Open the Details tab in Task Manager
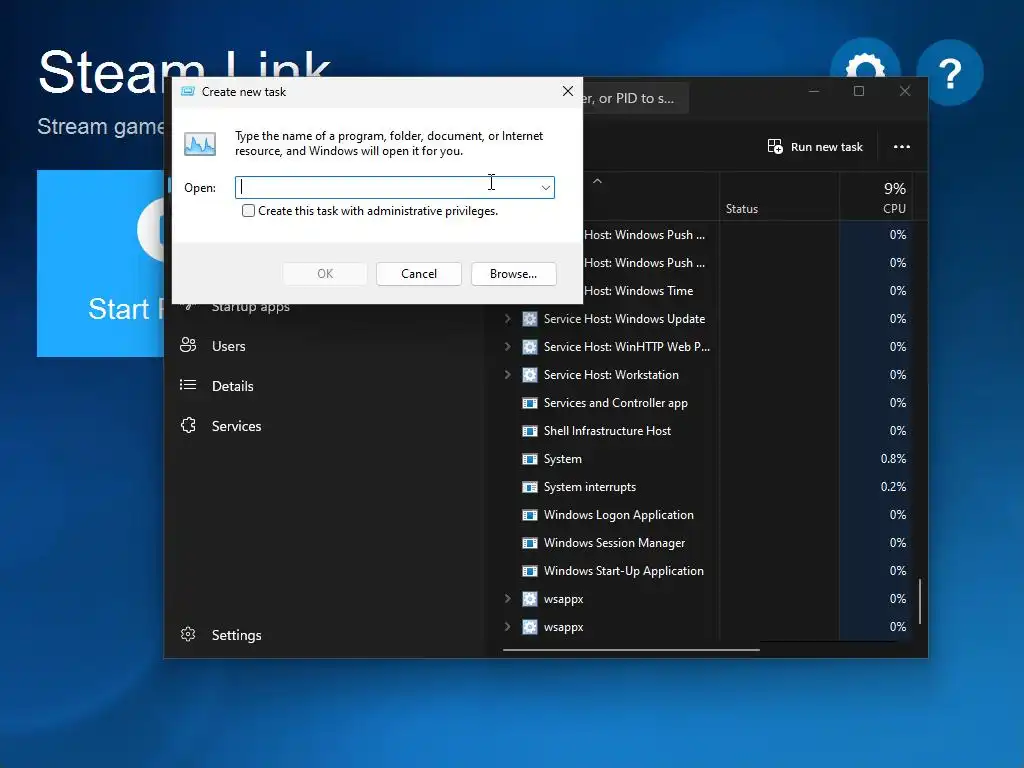The height and width of the screenshot is (768, 1024). tap(232, 386)
